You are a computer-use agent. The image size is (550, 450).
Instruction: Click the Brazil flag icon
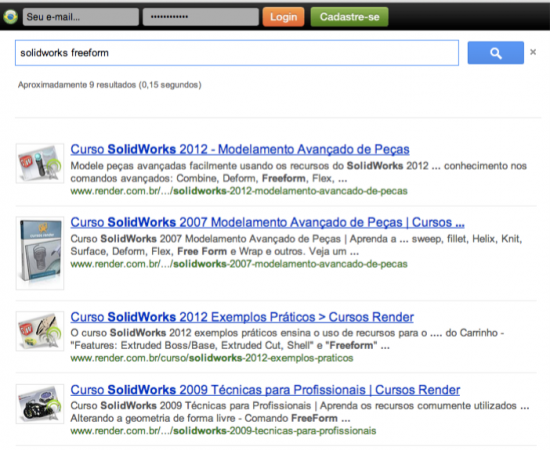(x=11, y=16)
